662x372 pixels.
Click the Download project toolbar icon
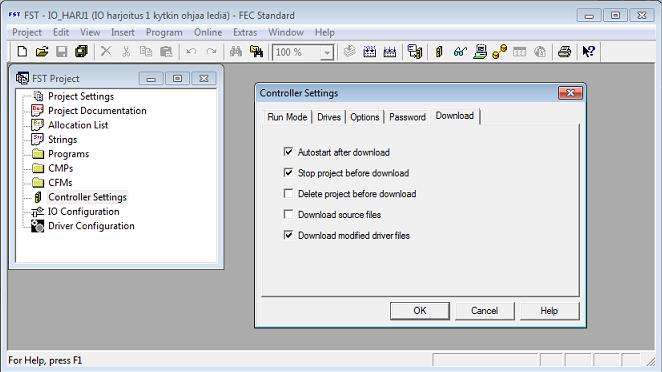415,52
